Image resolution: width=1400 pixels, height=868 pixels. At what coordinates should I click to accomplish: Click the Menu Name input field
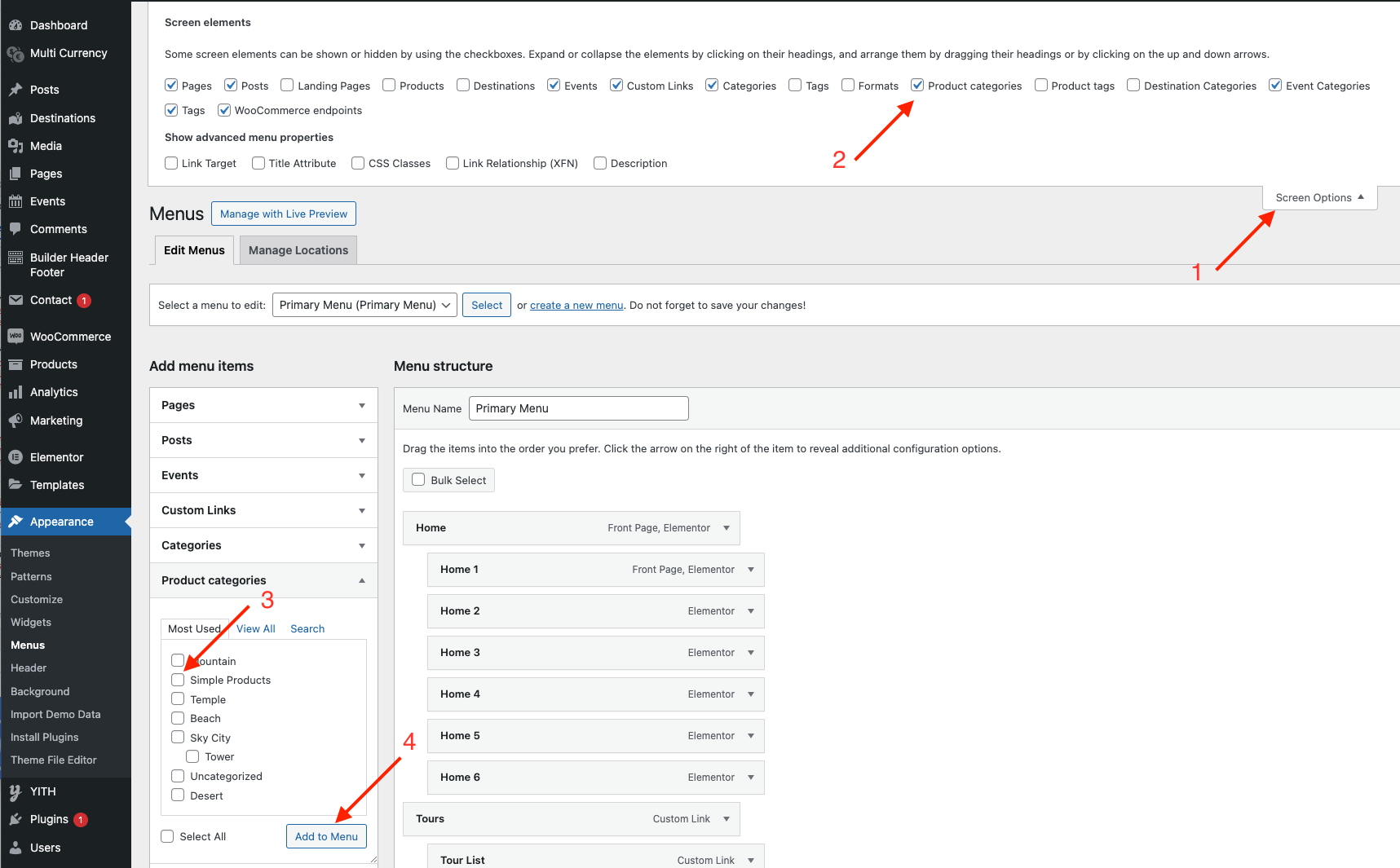click(x=579, y=408)
